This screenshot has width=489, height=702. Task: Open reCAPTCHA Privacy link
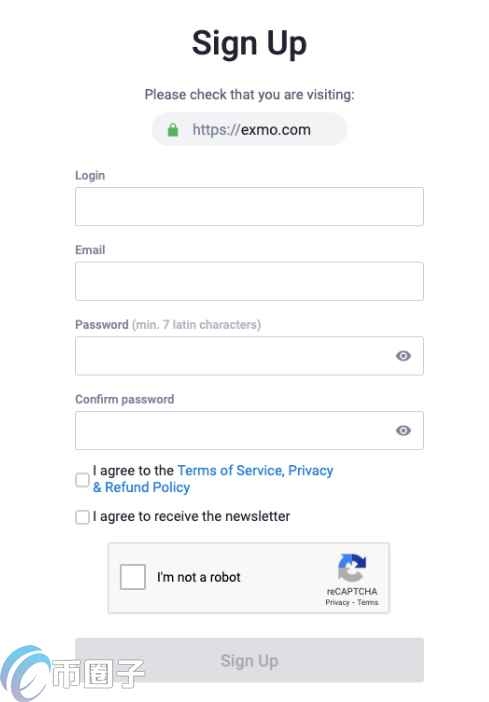pos(337,603)
